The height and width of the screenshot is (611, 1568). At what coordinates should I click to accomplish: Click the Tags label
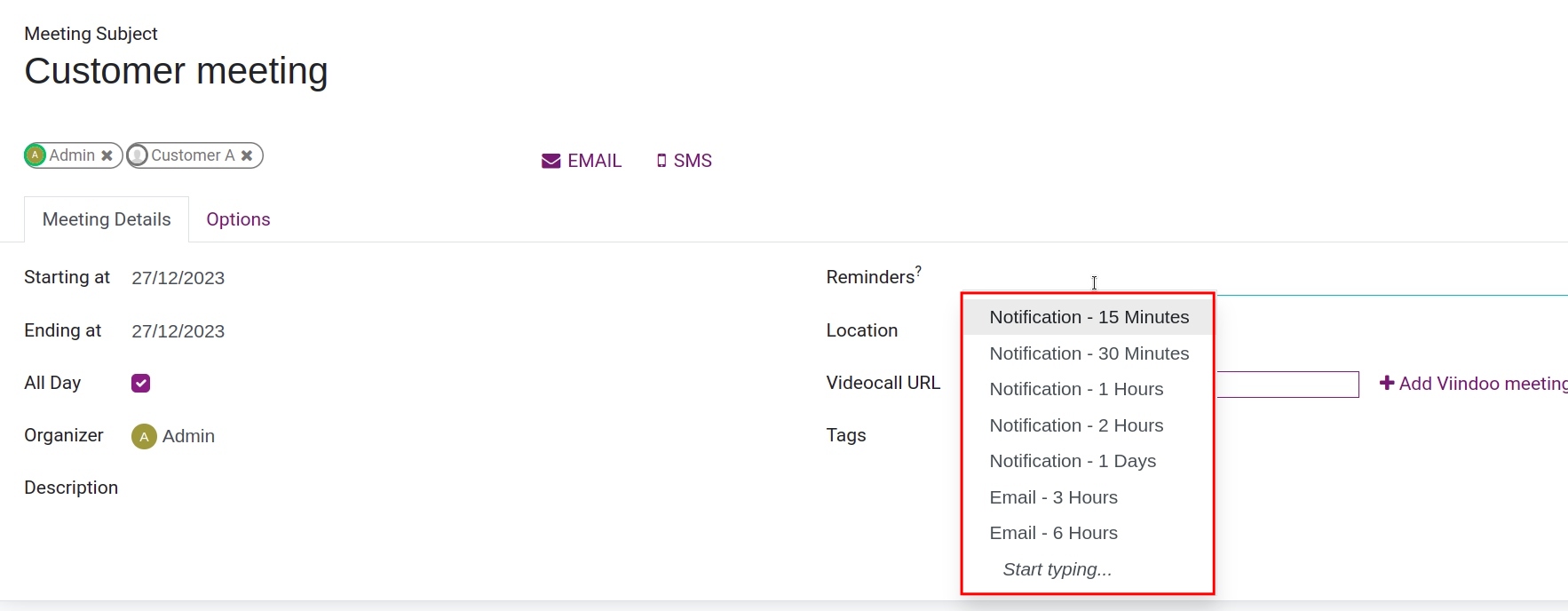(846, 435)
